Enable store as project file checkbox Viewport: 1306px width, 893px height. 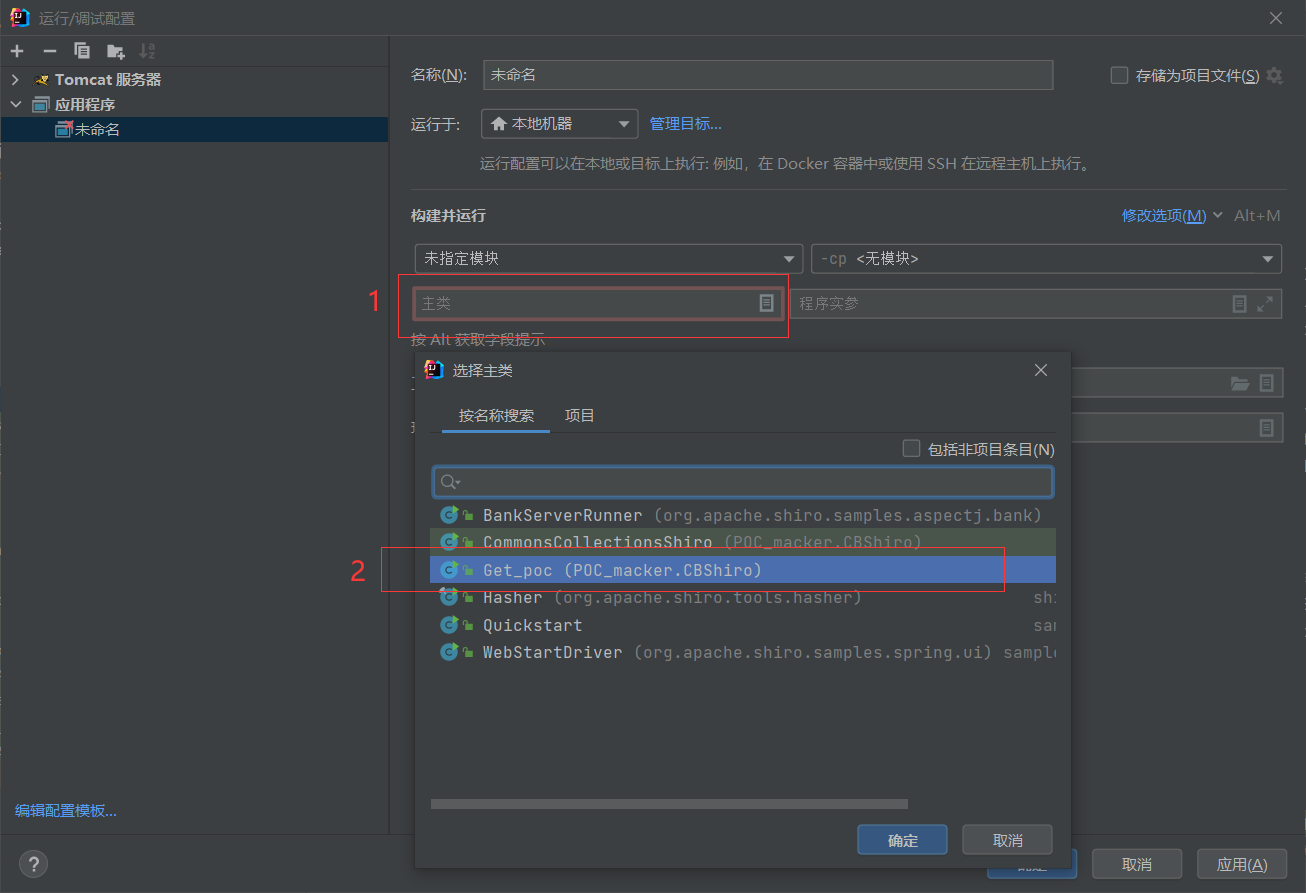1120,75
